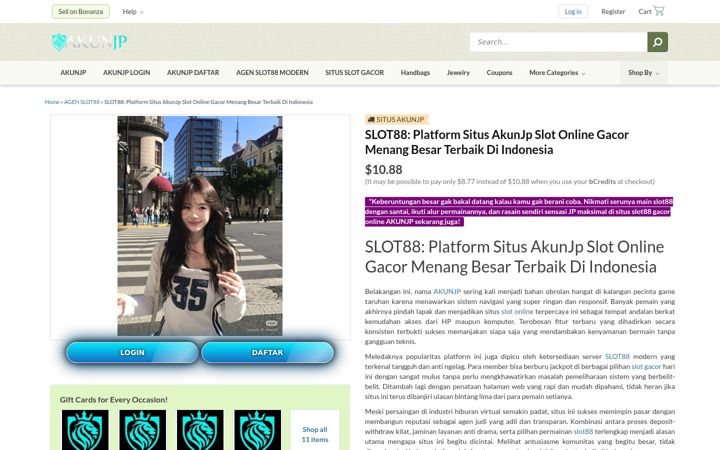Click the blue DAFTAR button

(x=267, y=352)
